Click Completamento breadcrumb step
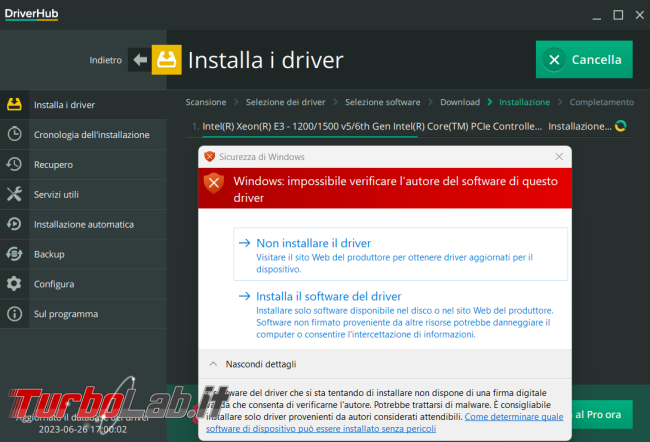The width and height of the screenshot is (650, 442). point(601,102)
